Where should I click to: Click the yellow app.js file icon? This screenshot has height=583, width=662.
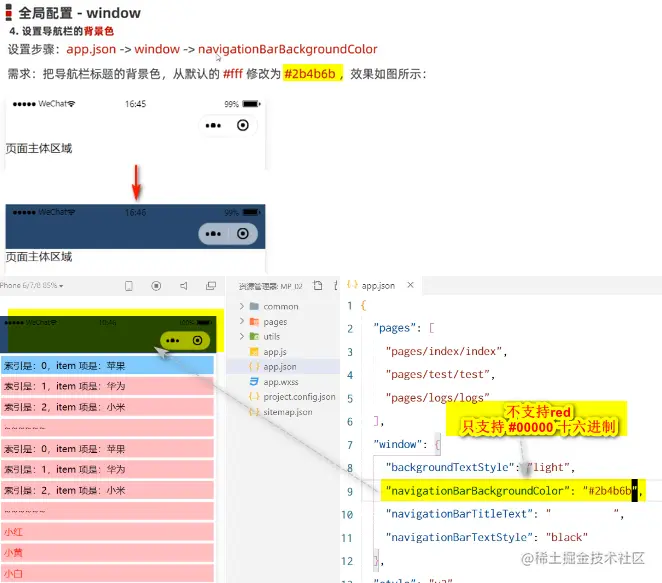click(254, 352)
